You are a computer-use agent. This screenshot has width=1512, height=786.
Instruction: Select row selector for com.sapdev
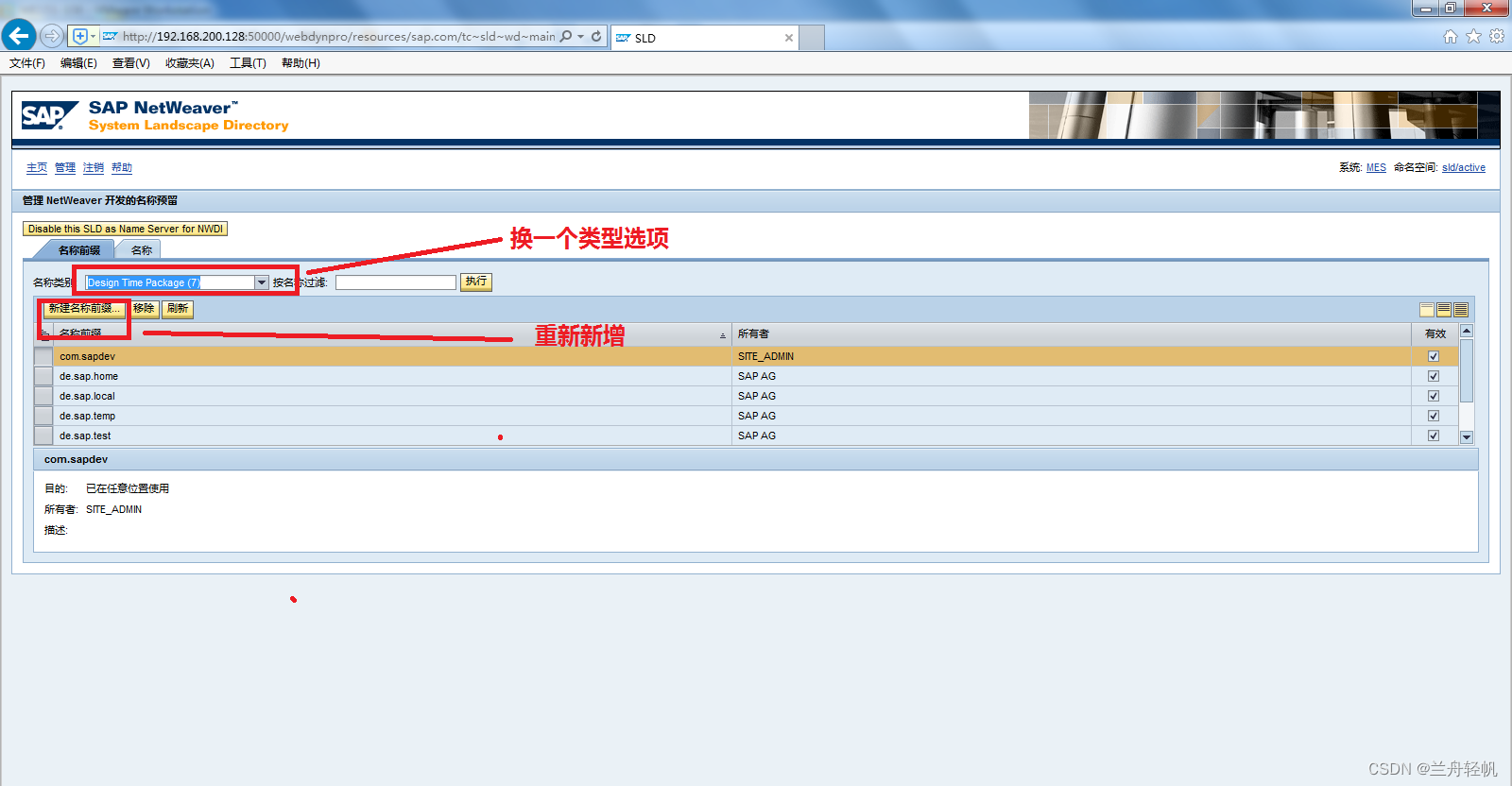(x=43, y=356)
